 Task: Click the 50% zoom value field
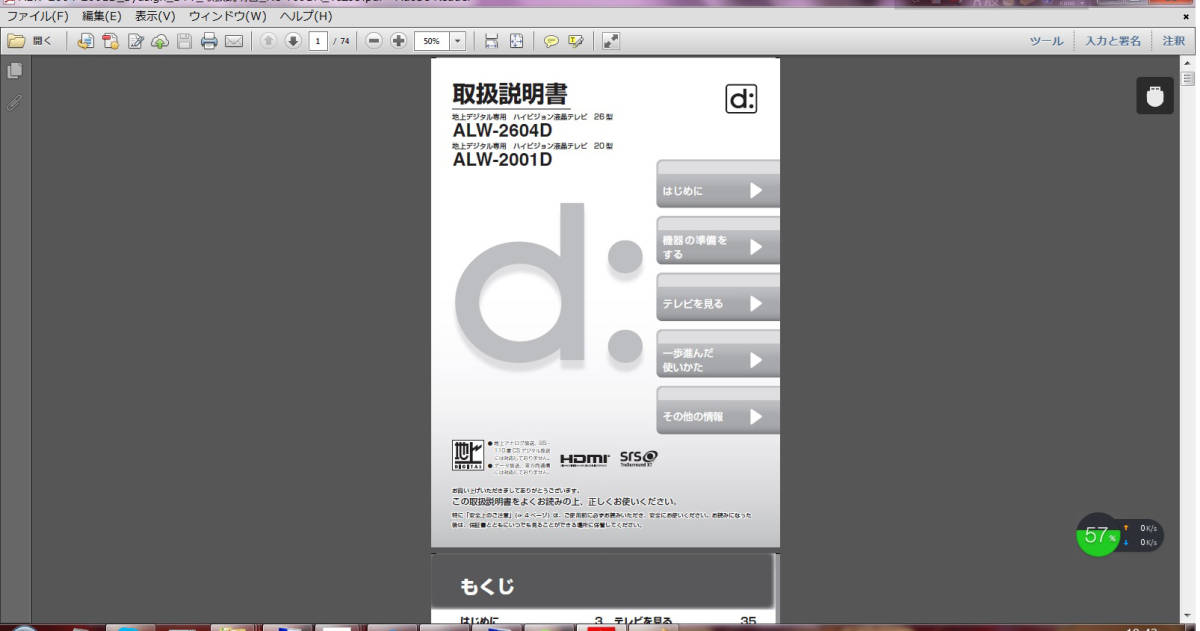point(432,41)
